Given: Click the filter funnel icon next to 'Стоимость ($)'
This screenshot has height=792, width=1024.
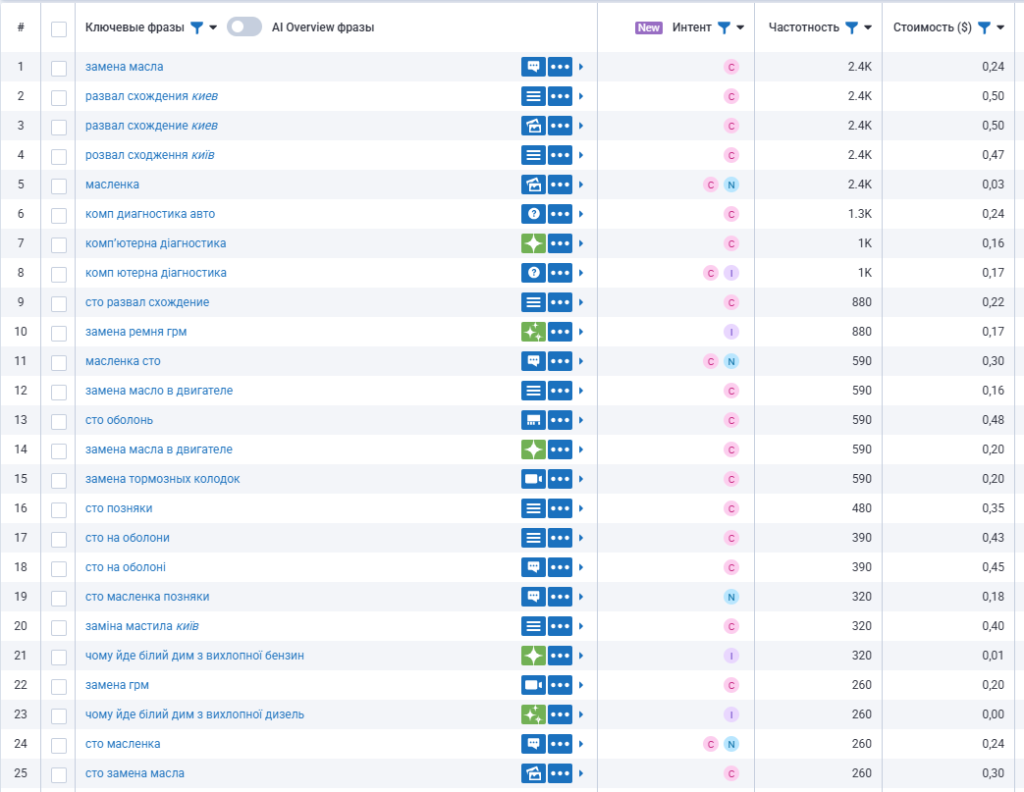Looking at the screenshot, I should click(984, 28).
